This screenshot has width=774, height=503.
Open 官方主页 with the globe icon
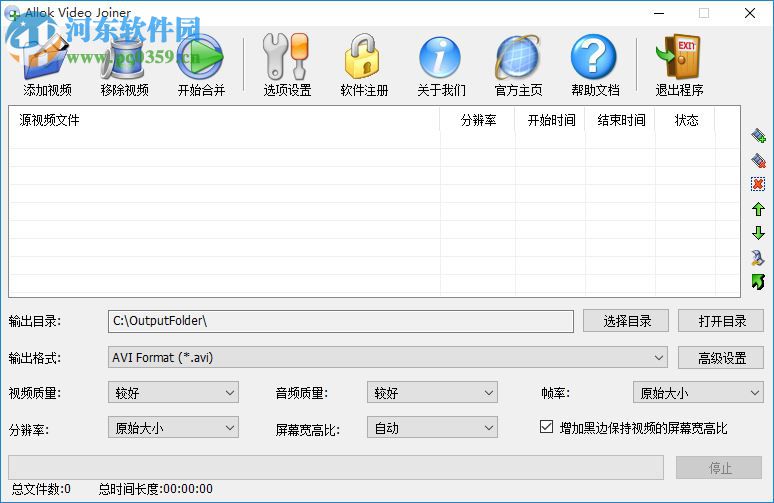coord(518,57)
